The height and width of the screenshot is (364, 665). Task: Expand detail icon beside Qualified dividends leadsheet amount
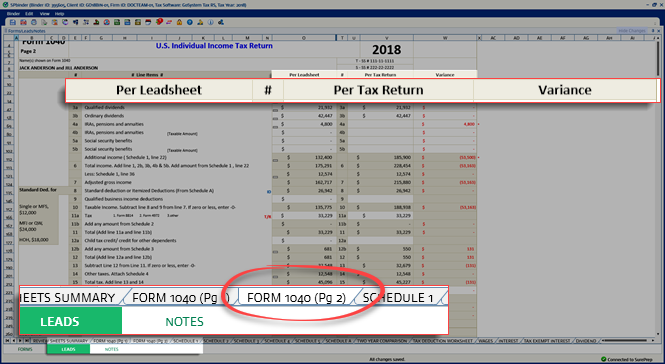tap(275, 110)
